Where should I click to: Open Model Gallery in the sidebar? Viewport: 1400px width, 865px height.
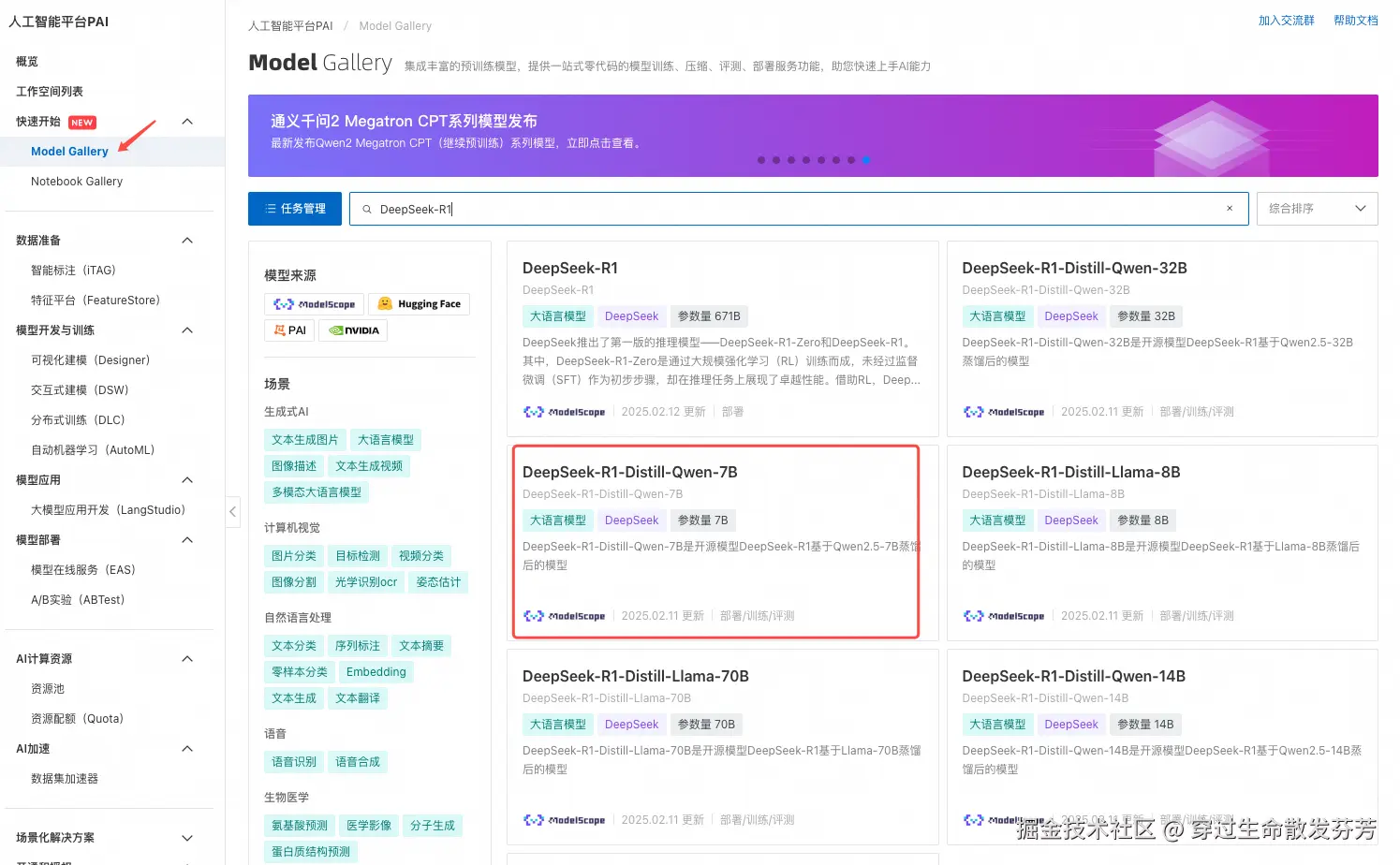click(69, 152)
